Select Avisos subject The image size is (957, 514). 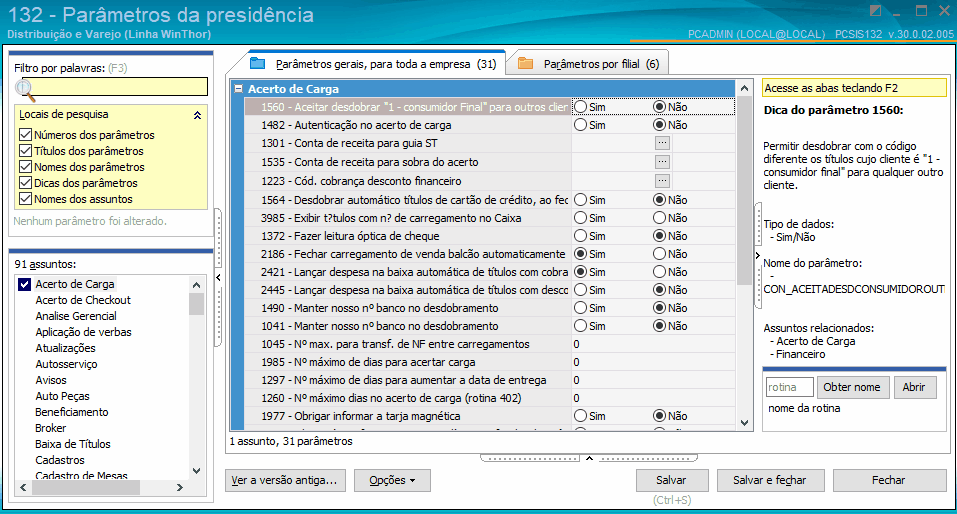click(51, 380)
